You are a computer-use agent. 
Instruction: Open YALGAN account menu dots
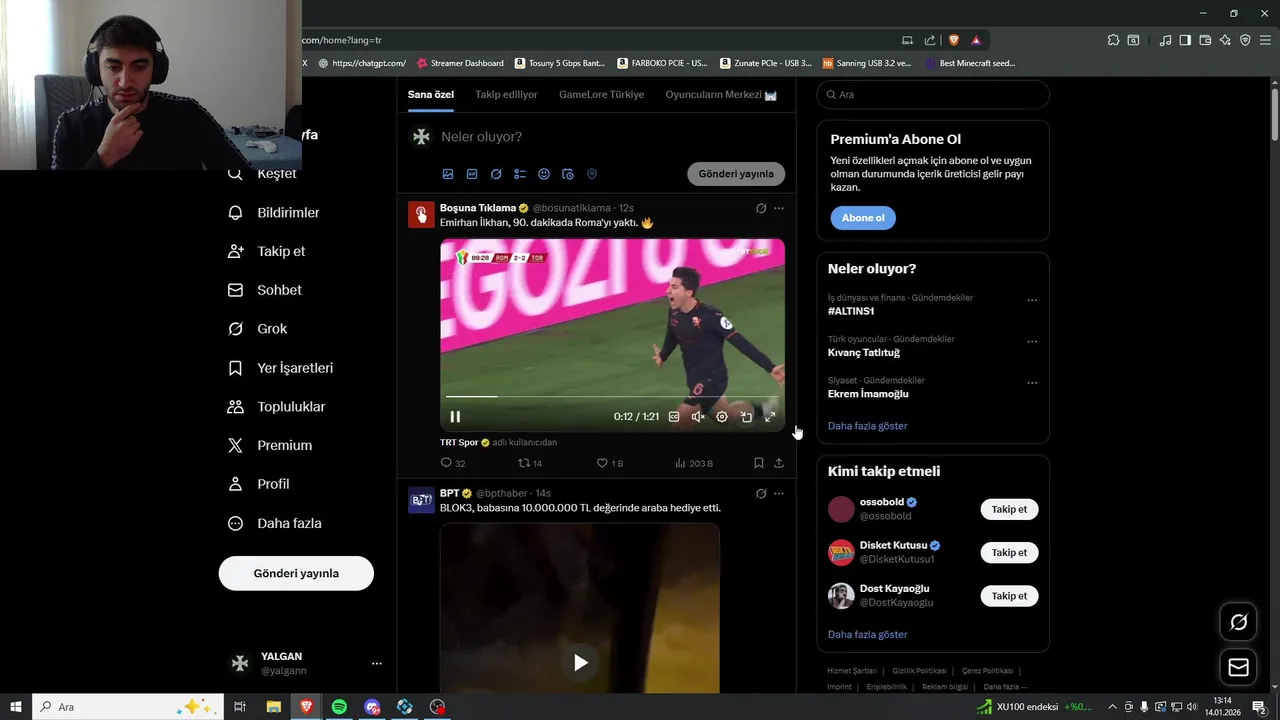tap(377, 663)
